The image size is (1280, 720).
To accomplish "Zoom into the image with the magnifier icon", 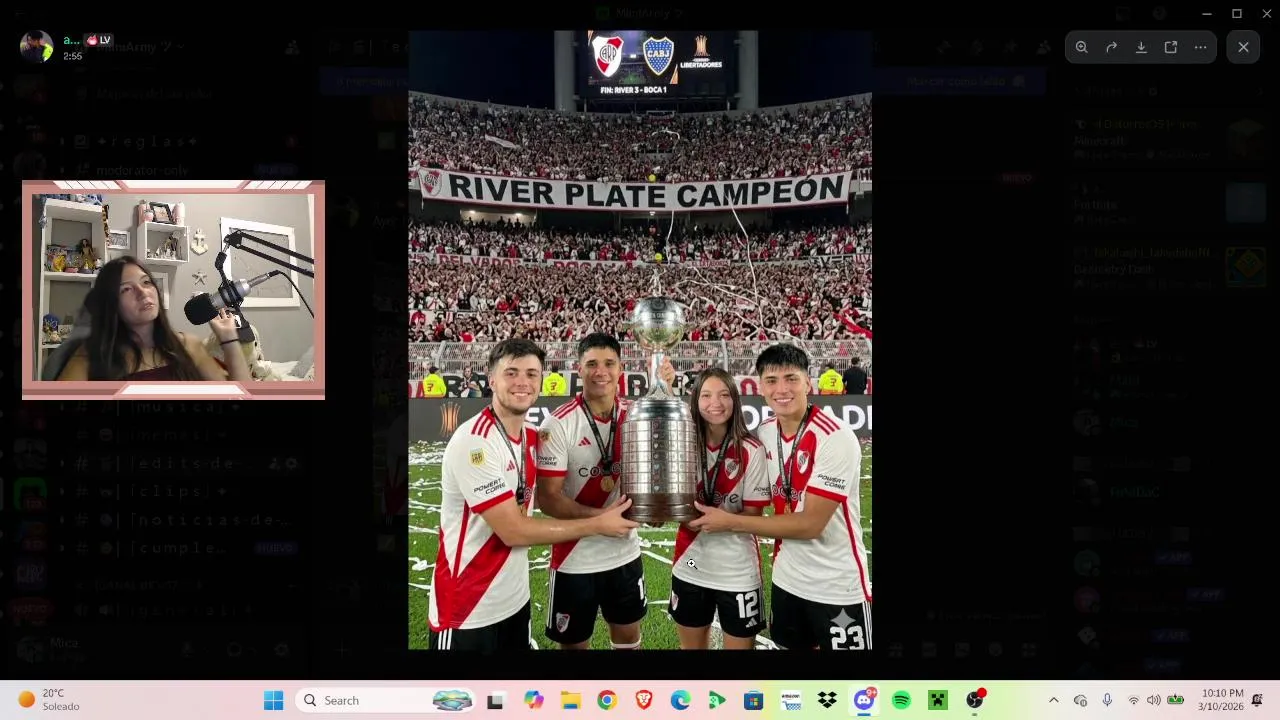I will [x=1081, y=47].
